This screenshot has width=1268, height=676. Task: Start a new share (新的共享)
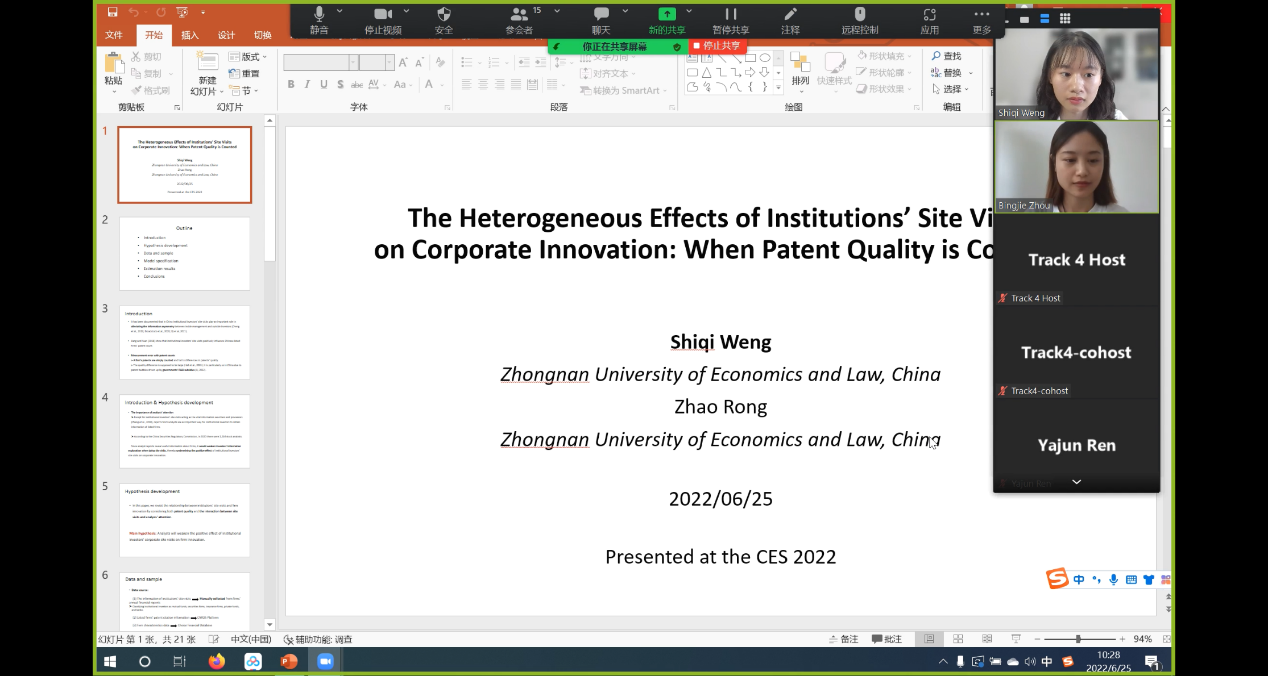[667, 15]
